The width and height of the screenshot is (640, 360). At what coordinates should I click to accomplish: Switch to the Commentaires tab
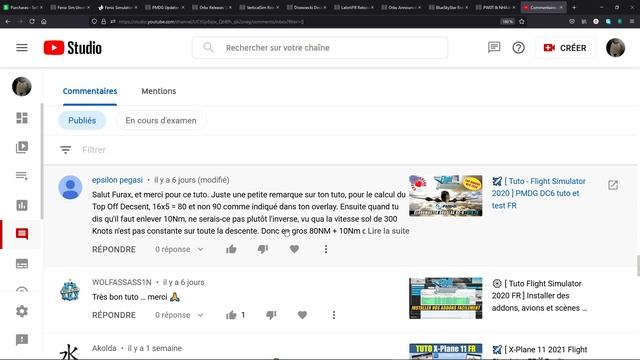(x=90, y=91)
